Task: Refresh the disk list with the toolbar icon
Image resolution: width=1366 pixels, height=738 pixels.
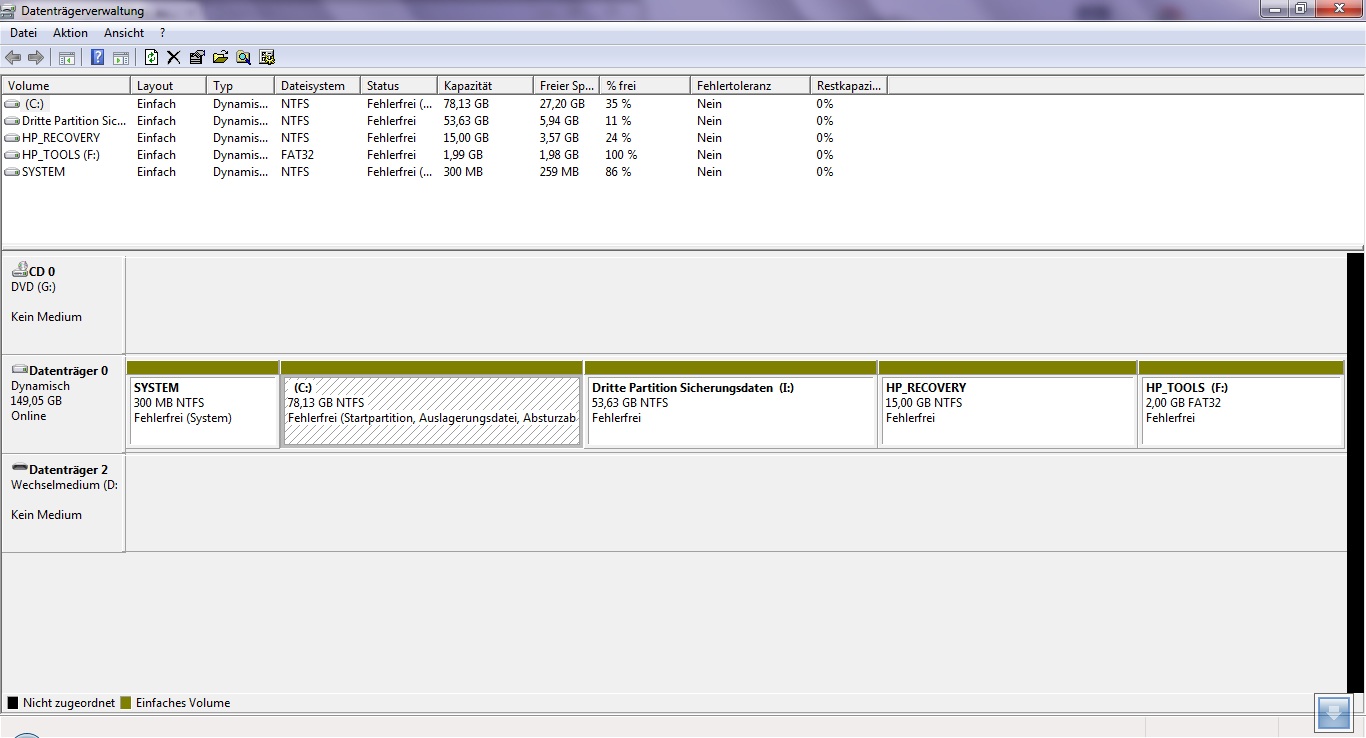Action: (151, 57)
